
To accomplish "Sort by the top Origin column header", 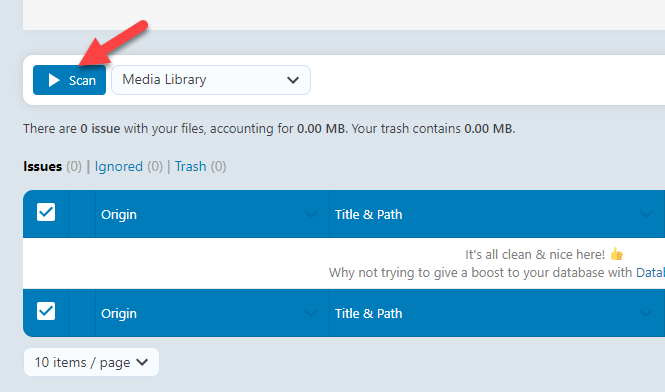I will (119, 214).
